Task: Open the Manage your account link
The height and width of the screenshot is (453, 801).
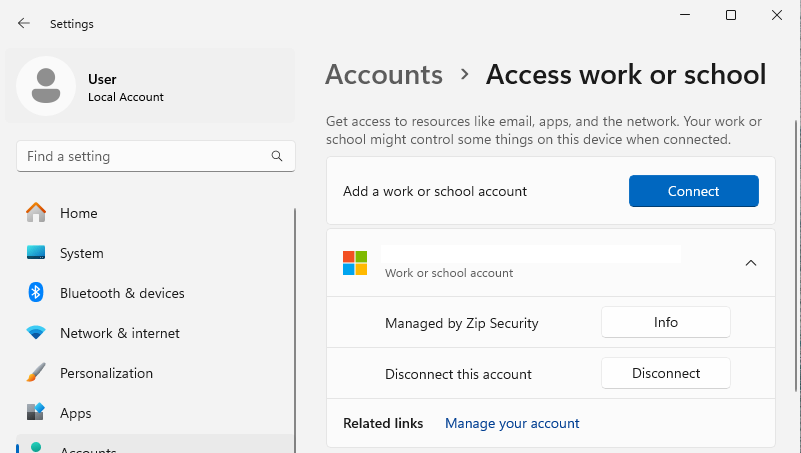Action: (512, 423)
